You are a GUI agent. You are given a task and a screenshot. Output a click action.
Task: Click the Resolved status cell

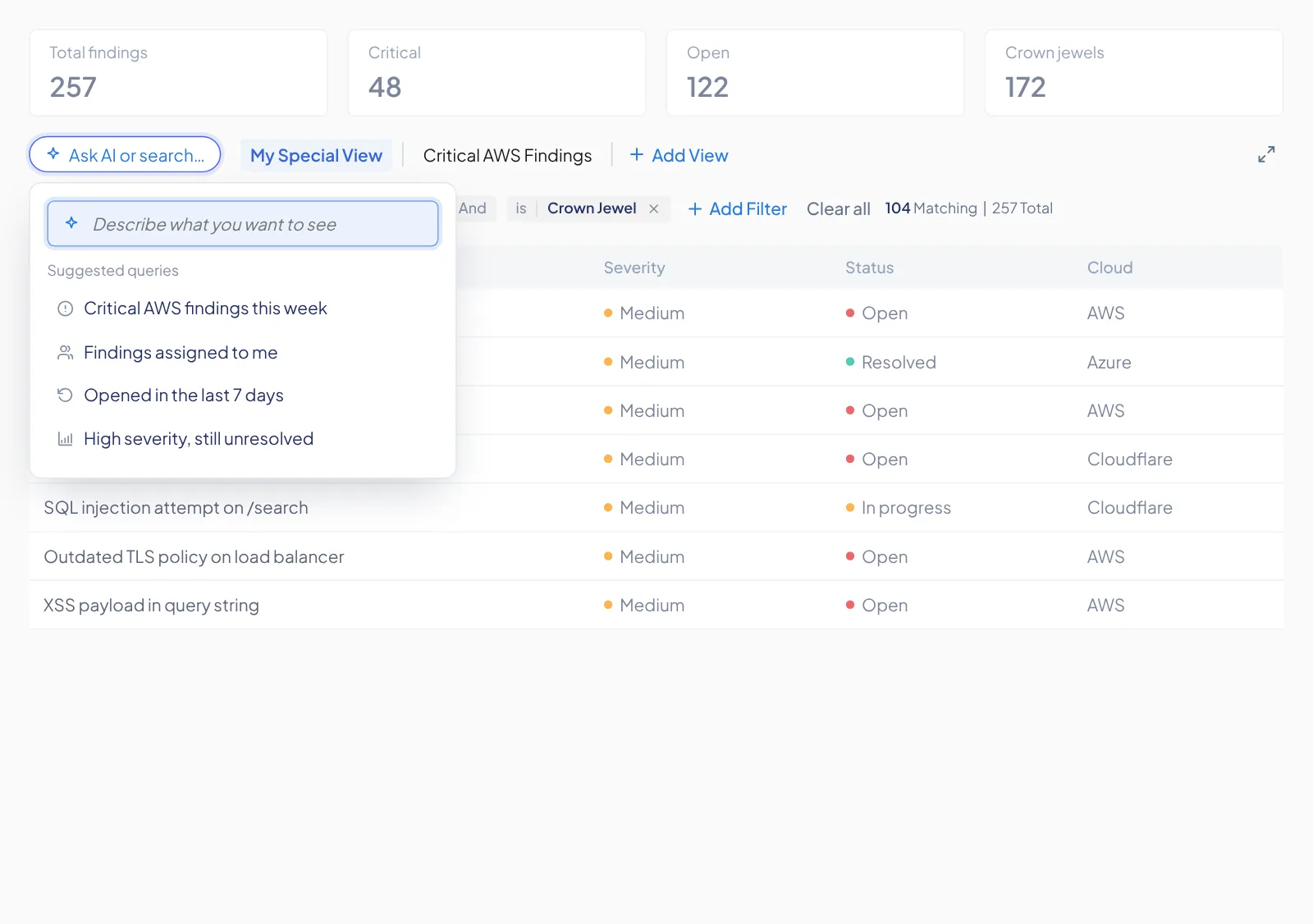(890, 363)
